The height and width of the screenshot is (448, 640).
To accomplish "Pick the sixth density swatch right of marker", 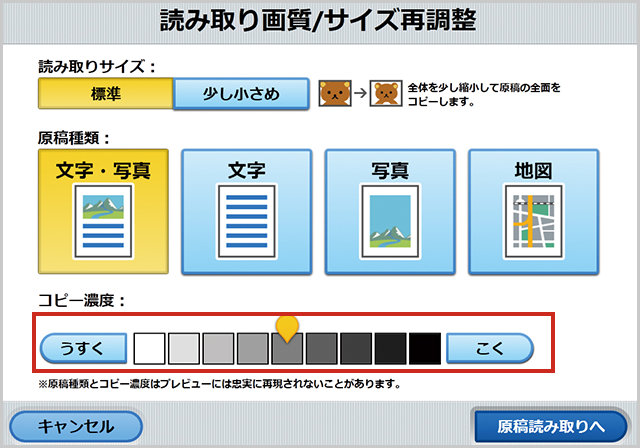I will 321,348.
